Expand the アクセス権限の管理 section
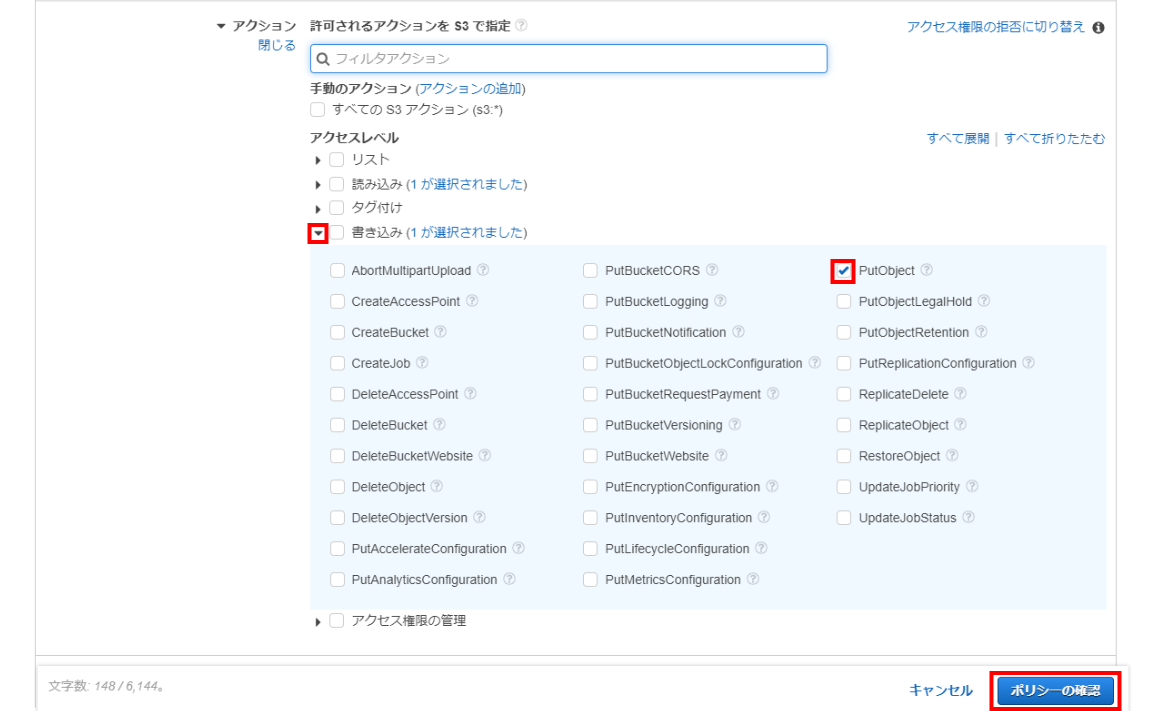The image size is (1165, 711). coord(318,622)
